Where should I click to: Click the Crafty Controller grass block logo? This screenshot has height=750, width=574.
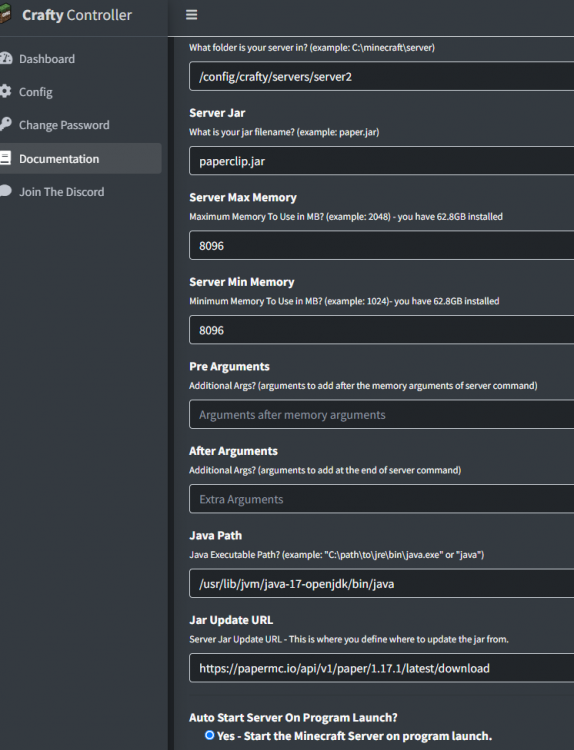(5, 15)
